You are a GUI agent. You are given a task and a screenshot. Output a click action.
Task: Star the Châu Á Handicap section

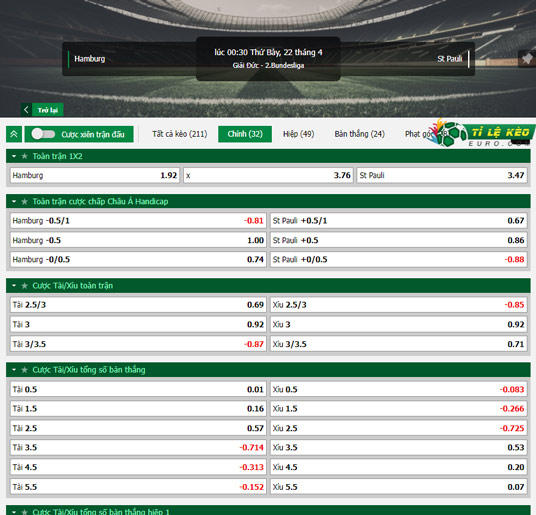24,202
